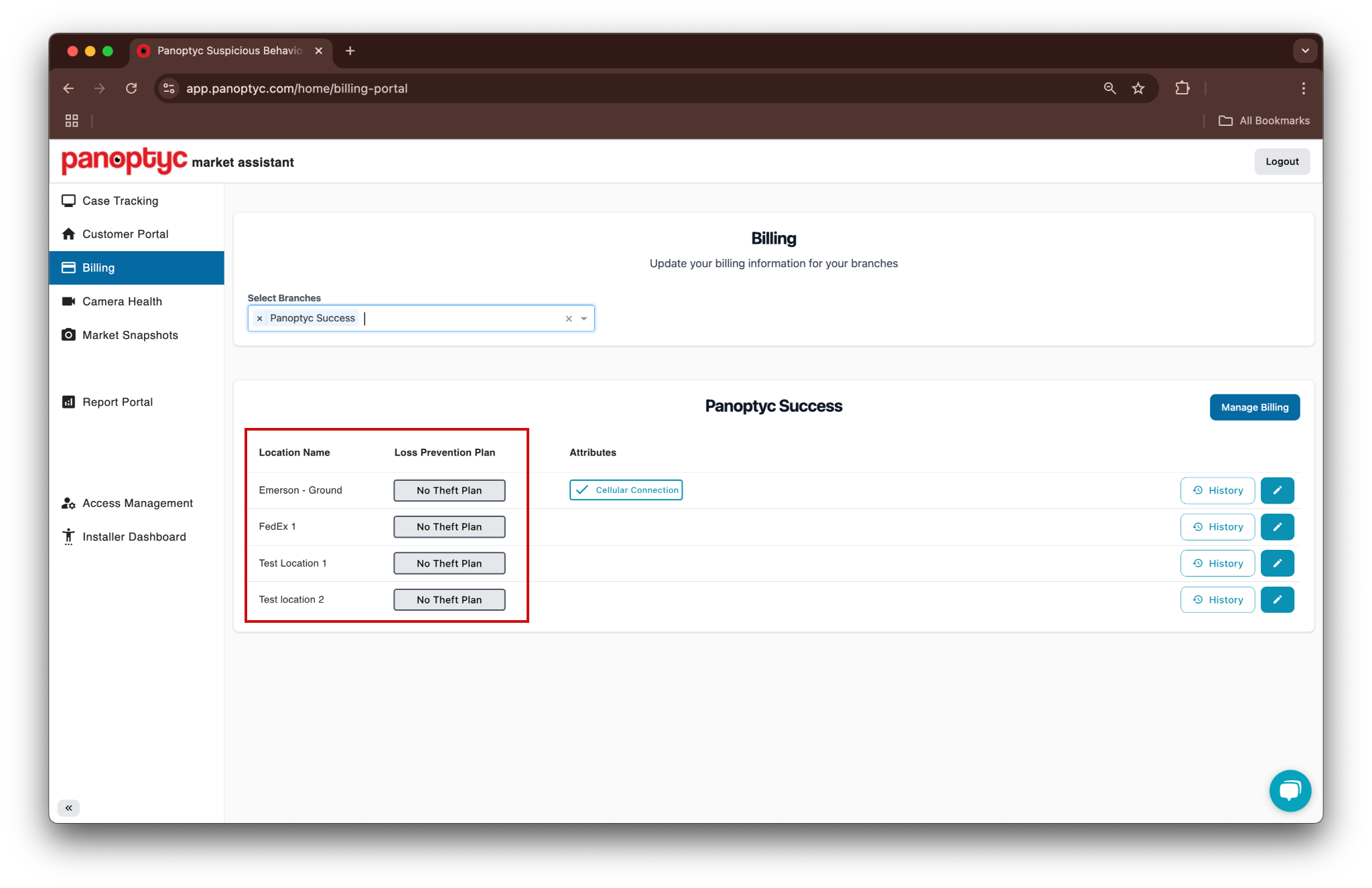Switch to the Billing tab
1372x888 pixels.
98,268
